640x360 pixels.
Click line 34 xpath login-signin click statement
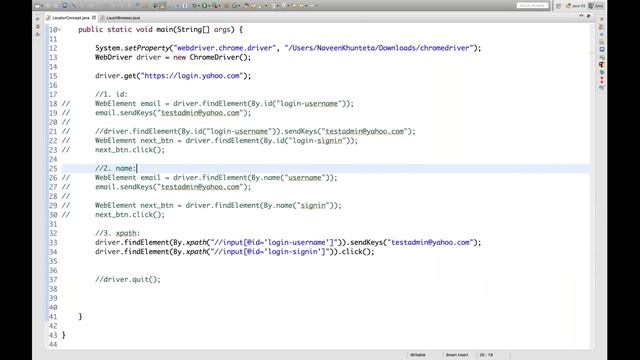tap(235, 252)
